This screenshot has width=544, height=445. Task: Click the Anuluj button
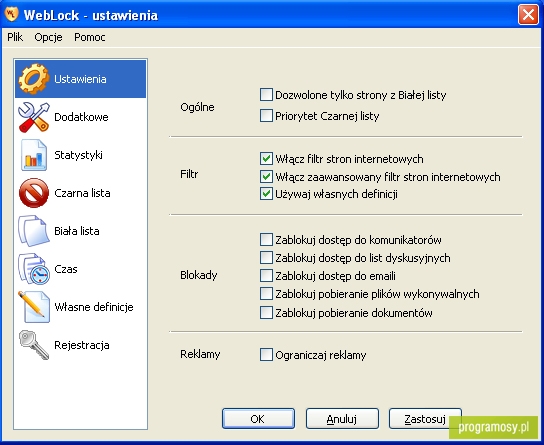click(342, 419)
